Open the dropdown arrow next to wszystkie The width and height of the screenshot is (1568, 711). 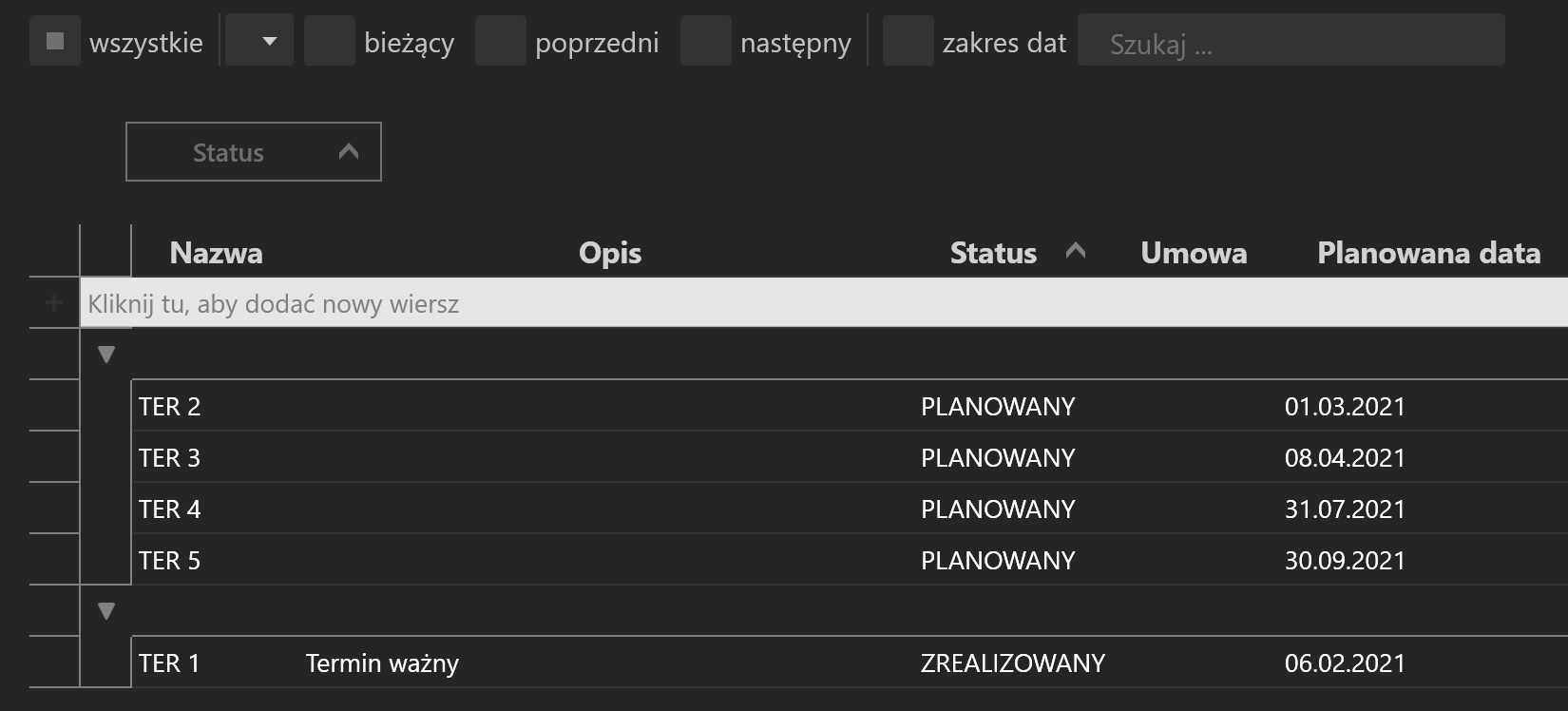(260, 41)
